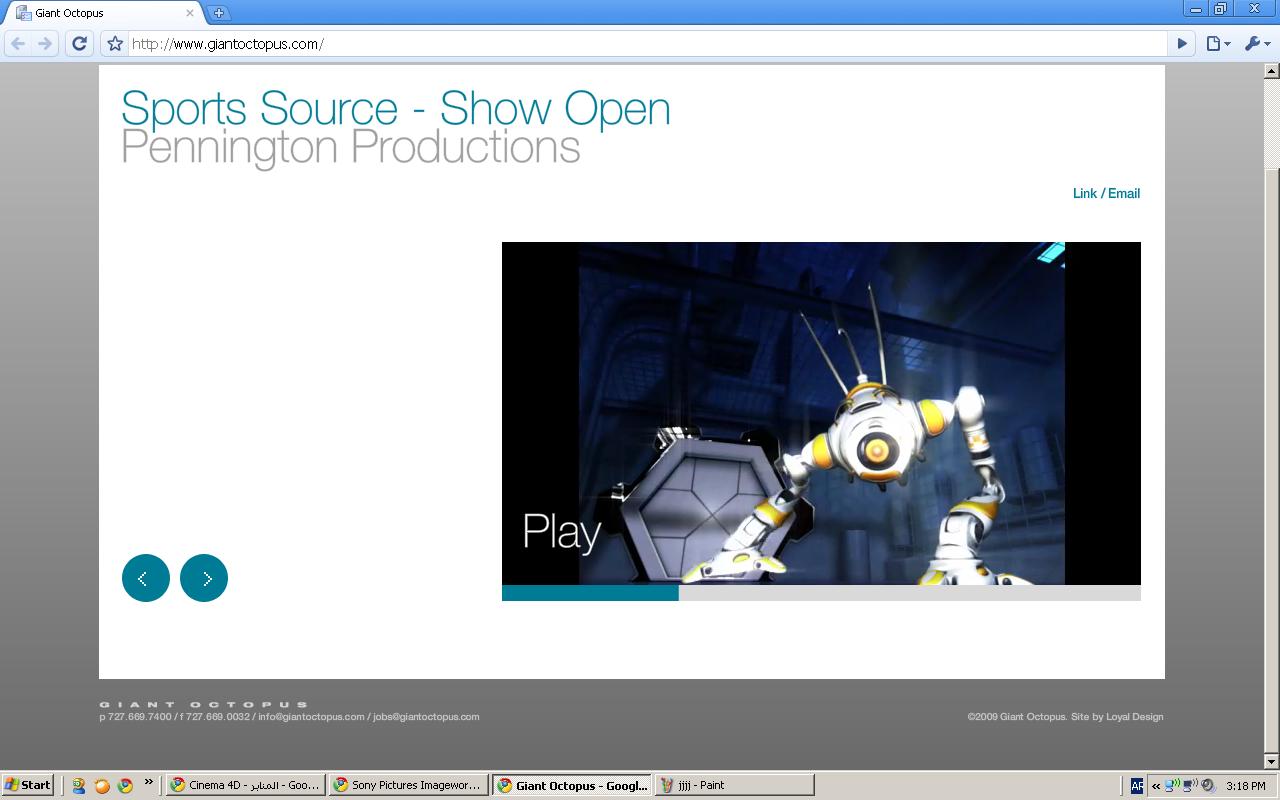Click the Giant Octopus taskbar button
Image resolution: width=1280 pixels, height=800 pixels.
[x=572, y=785]
